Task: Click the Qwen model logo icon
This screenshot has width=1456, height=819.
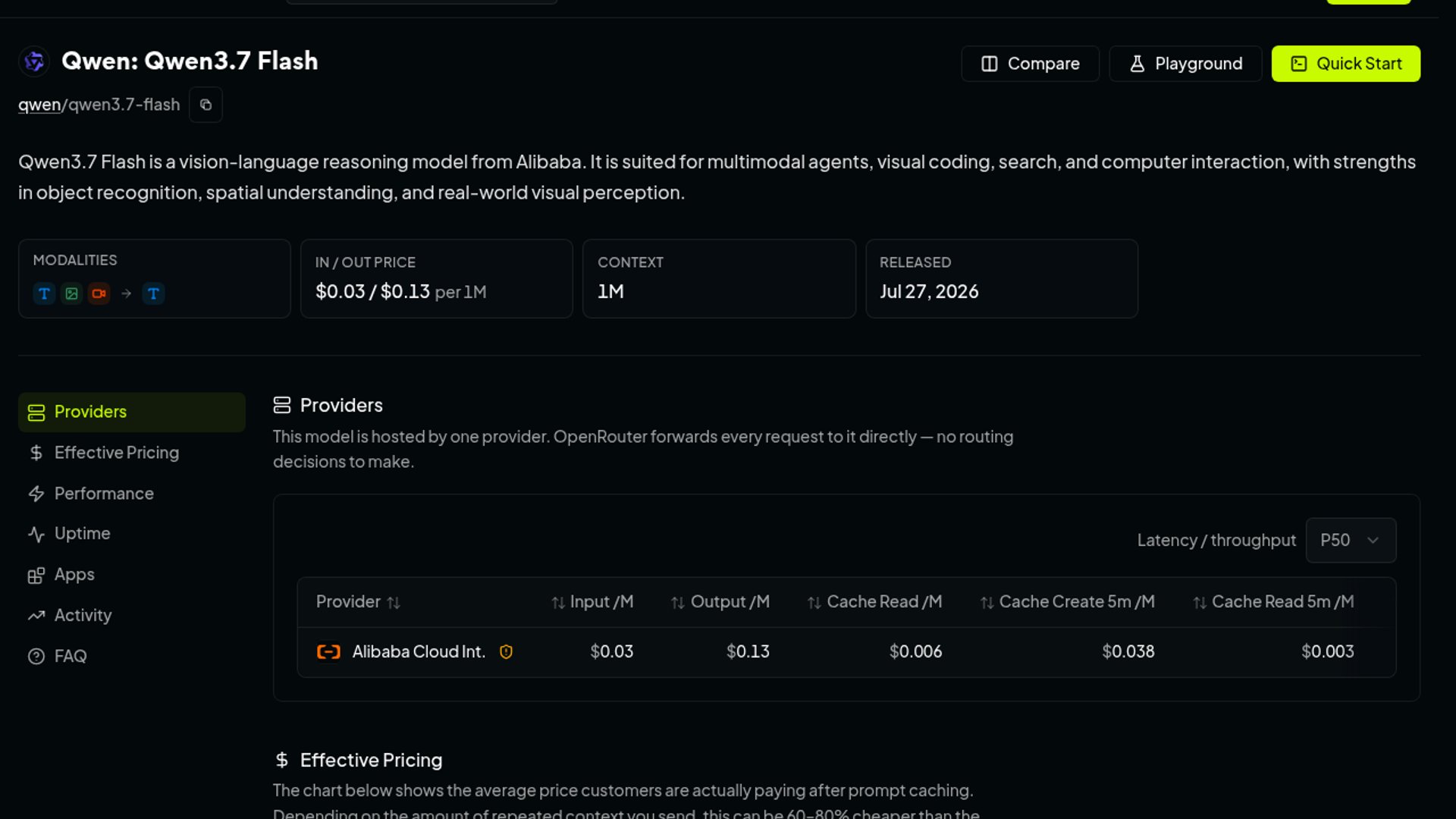Action: 34,61
